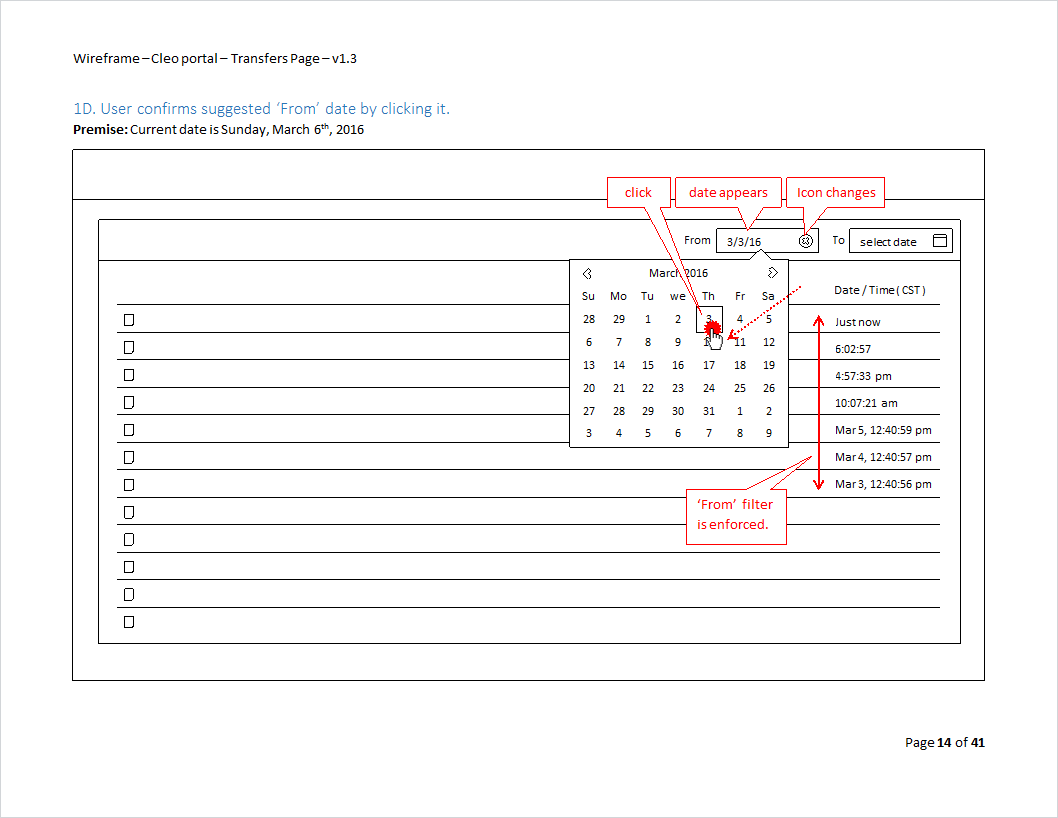Select day 26 in the calendar

pyautogui.click(x=769, y=388)
